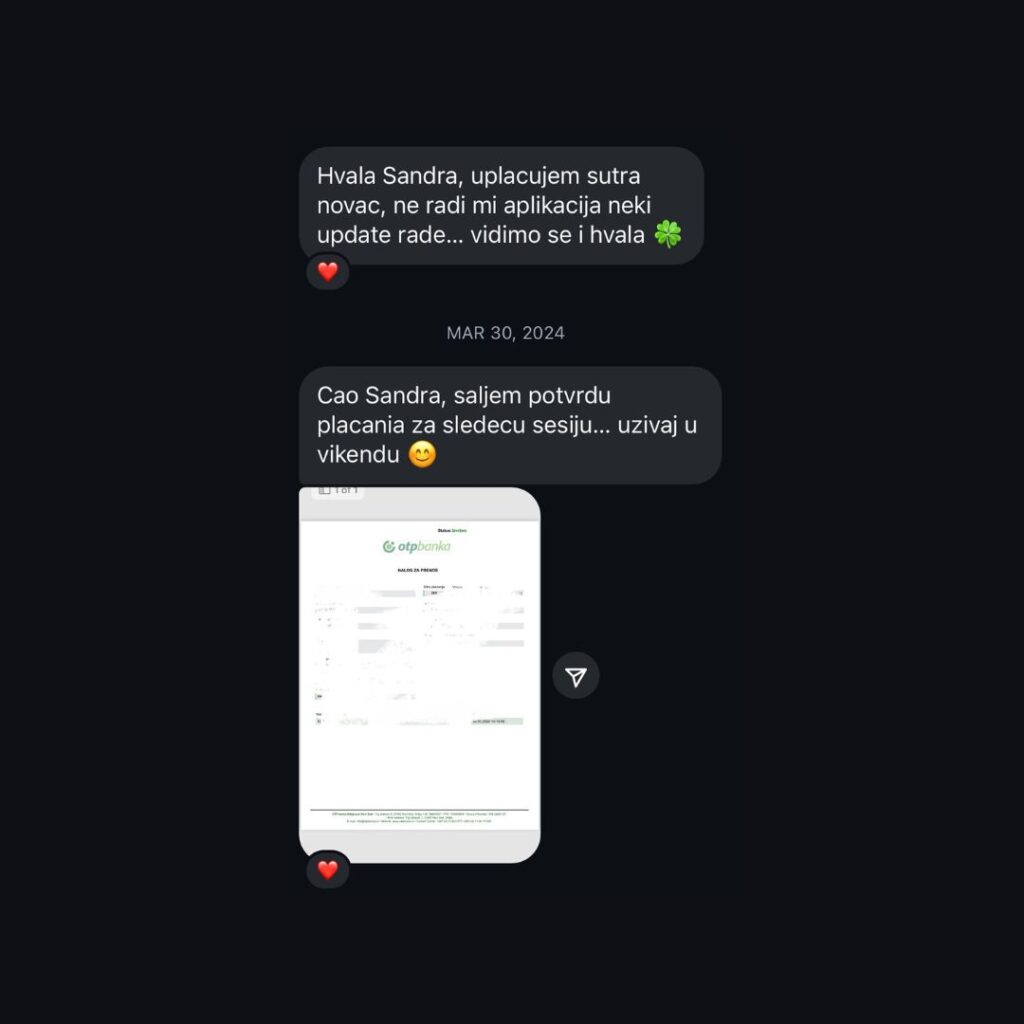This screenshot has width=1024, height=1024.
Task: Select the 'Cao Sandra, saljem potvrdu' message bubble
Action: (510, 425)
